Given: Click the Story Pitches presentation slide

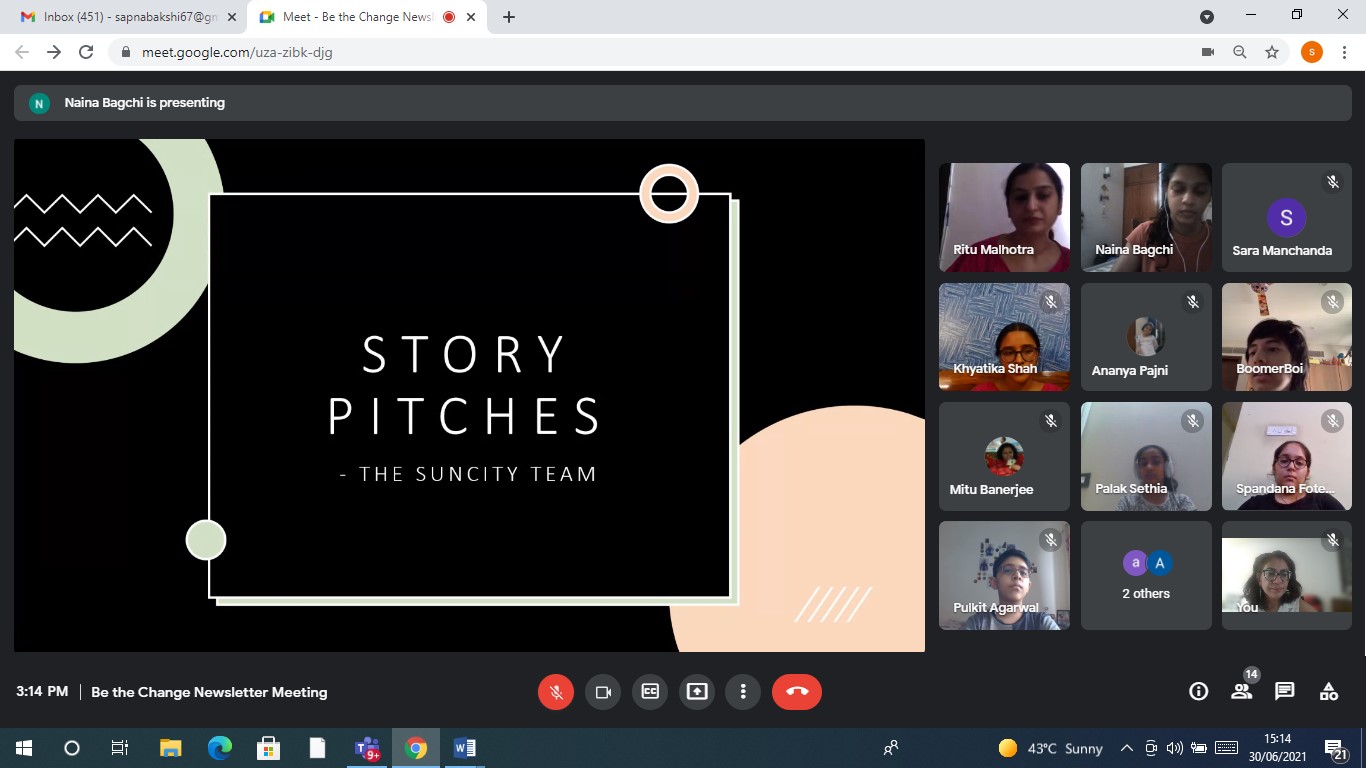Looking at the screenshot, I should pos(469,395).
